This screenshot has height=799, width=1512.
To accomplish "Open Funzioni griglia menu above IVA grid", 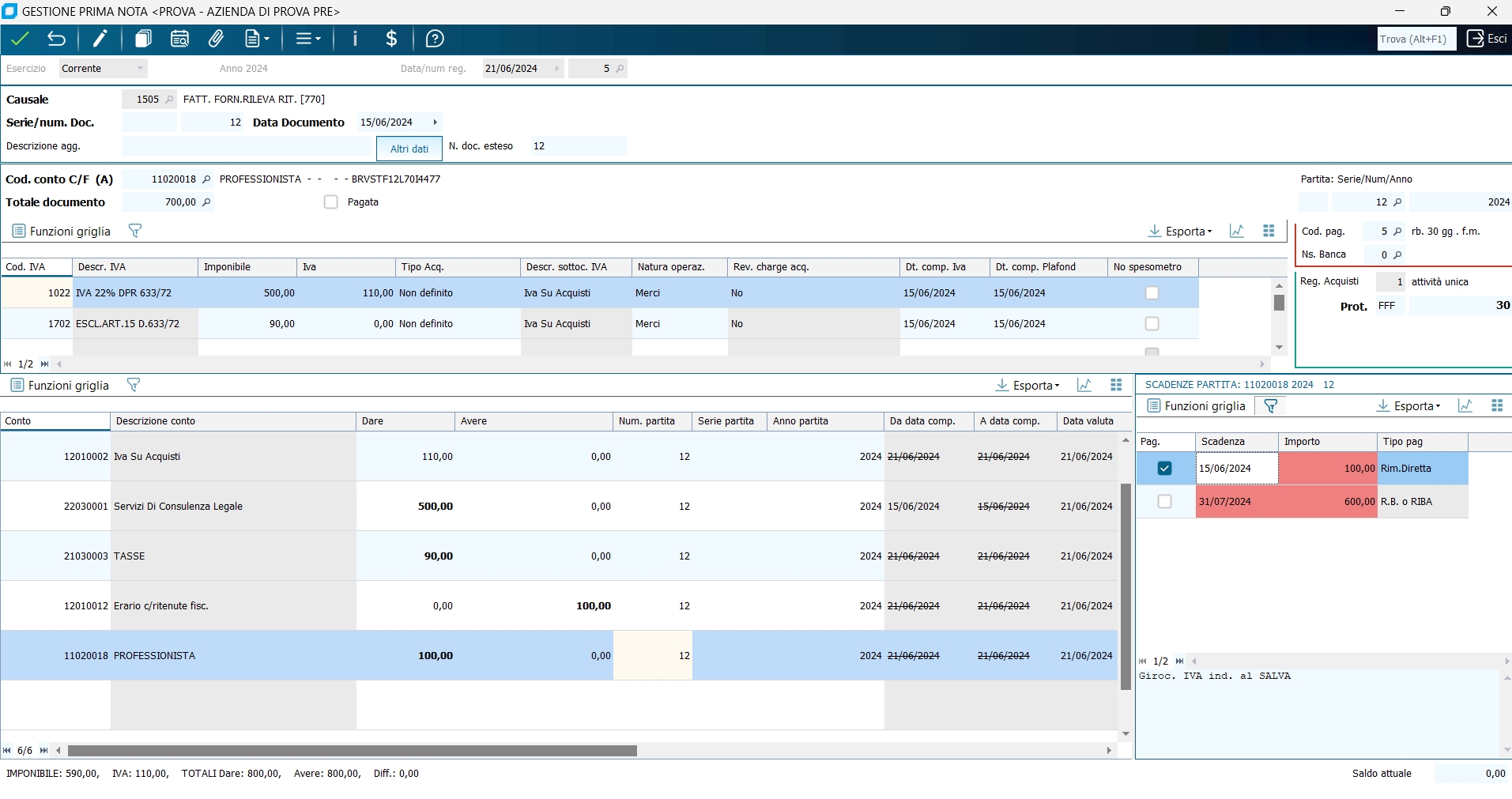I will [62, 232].
